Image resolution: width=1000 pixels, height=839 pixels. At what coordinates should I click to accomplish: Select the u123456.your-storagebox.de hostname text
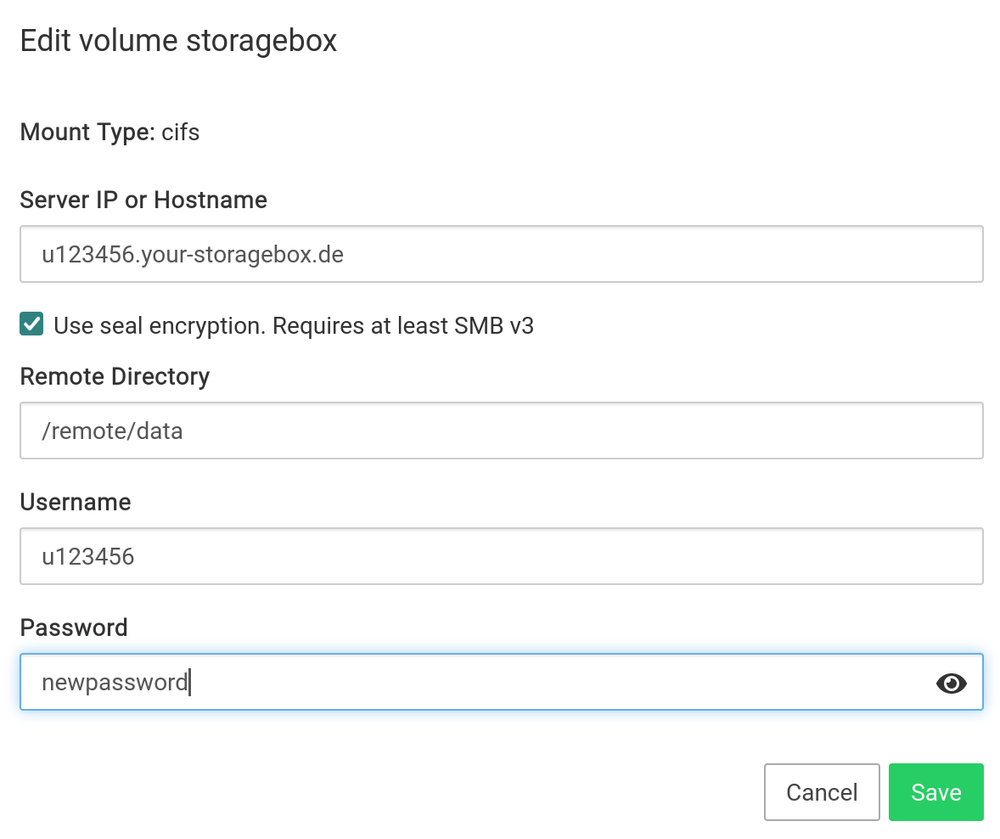(192, 254)
